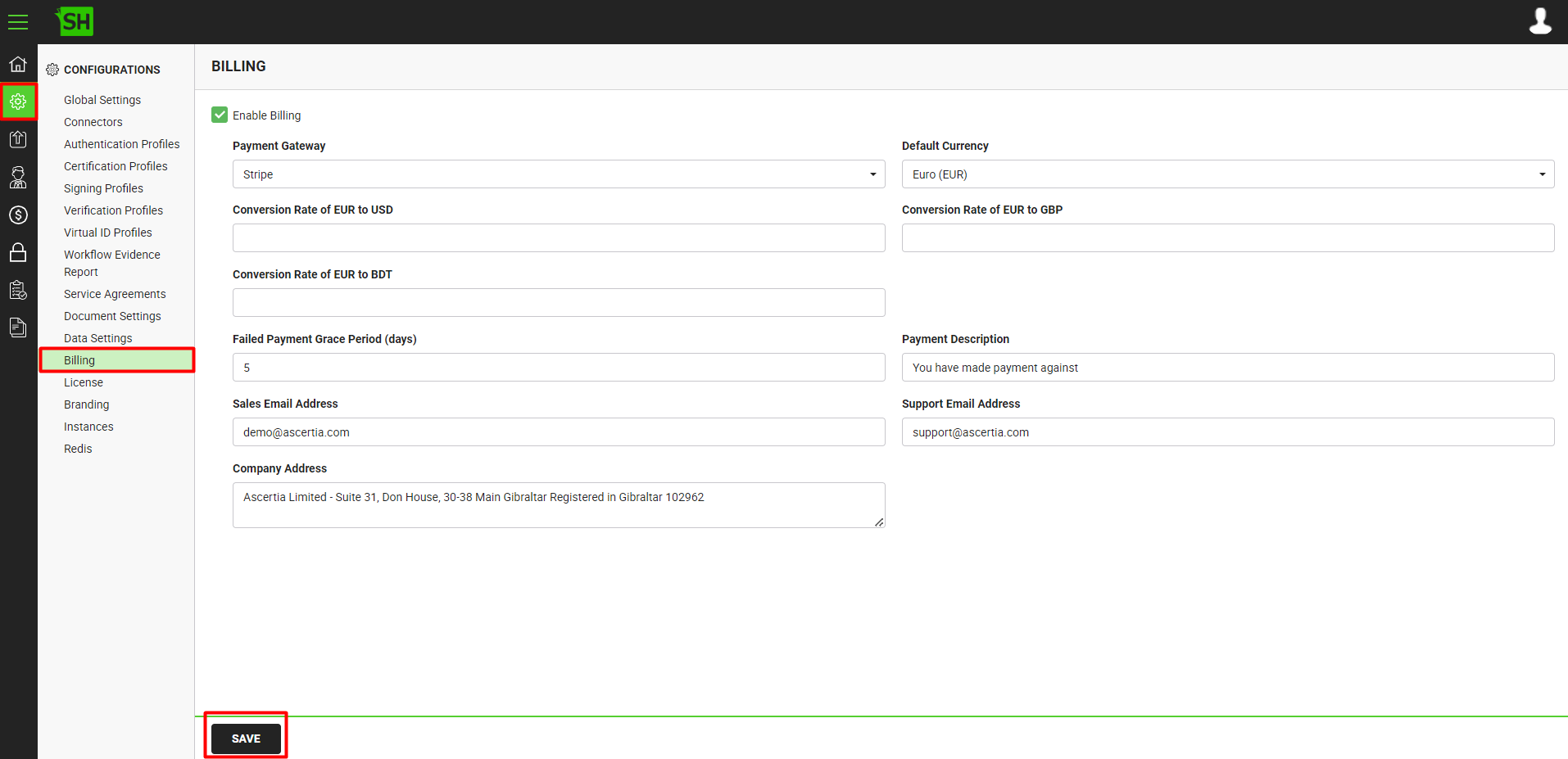Open Workflow Evidence Report
Image resolution: width=1568 pixels, height=759 pixels.
click(112, 263)
